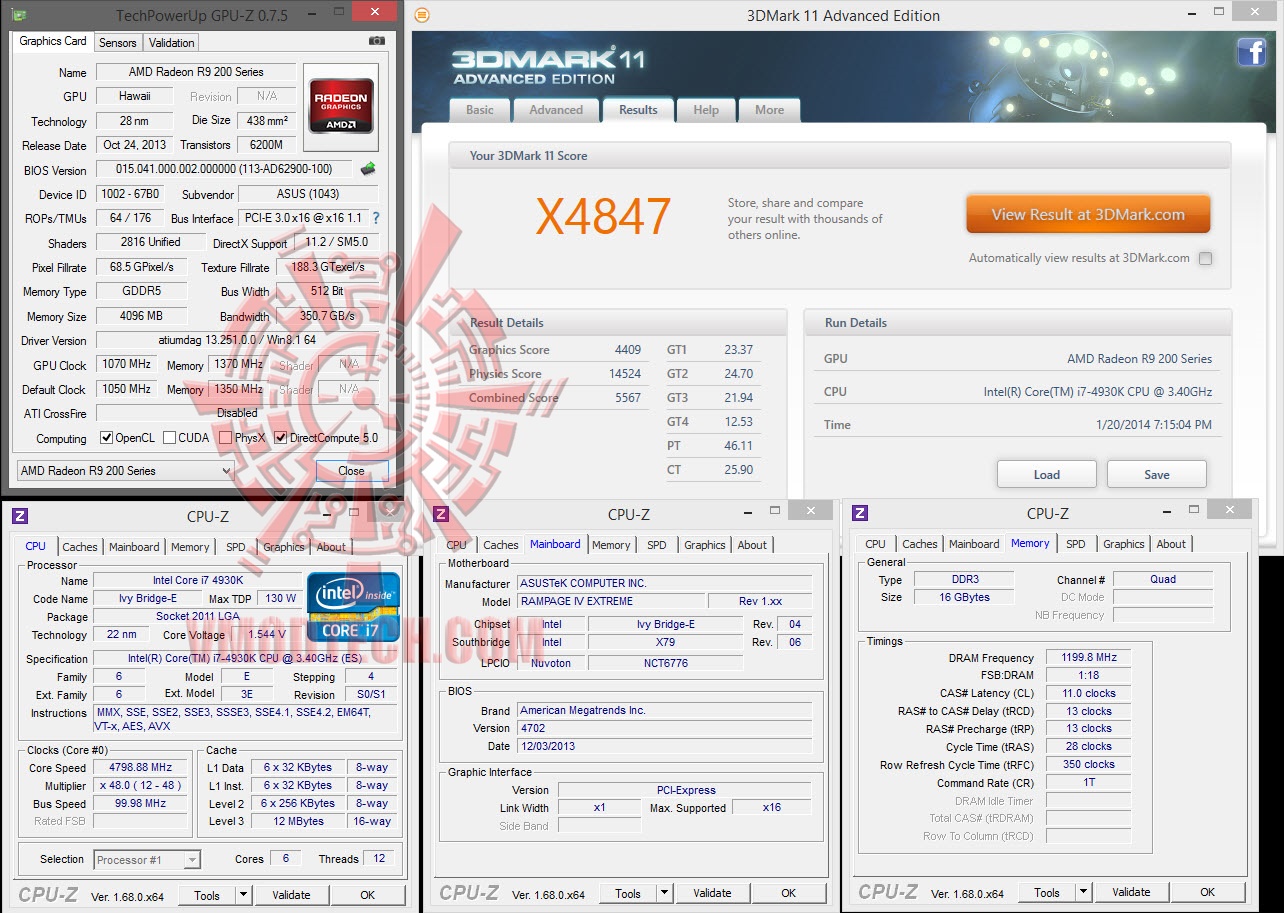
Task: Click the CPU-Z icon of the CPU tab window
Action: (x=20, y=516)
